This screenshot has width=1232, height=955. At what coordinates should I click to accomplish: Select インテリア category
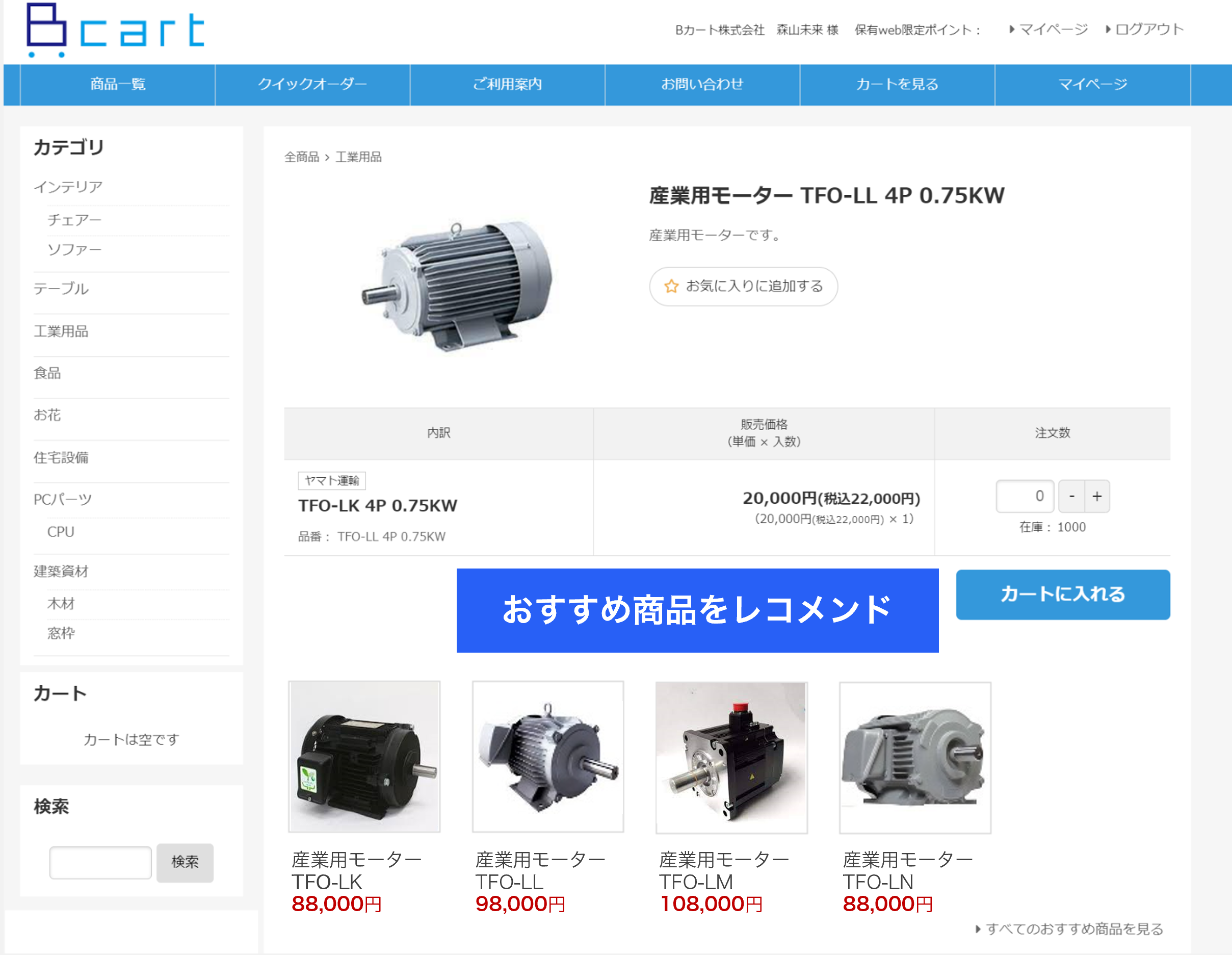pos(68,187)
